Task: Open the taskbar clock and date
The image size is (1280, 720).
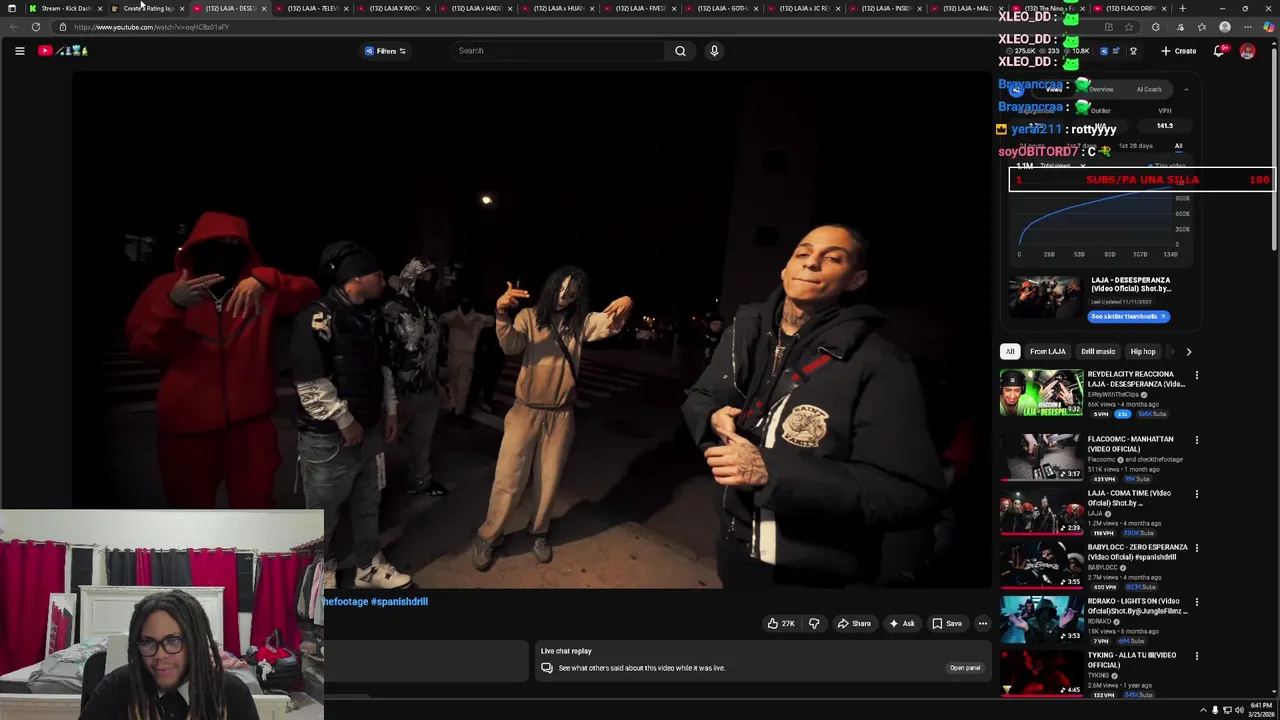Action: pos(1260,710)
